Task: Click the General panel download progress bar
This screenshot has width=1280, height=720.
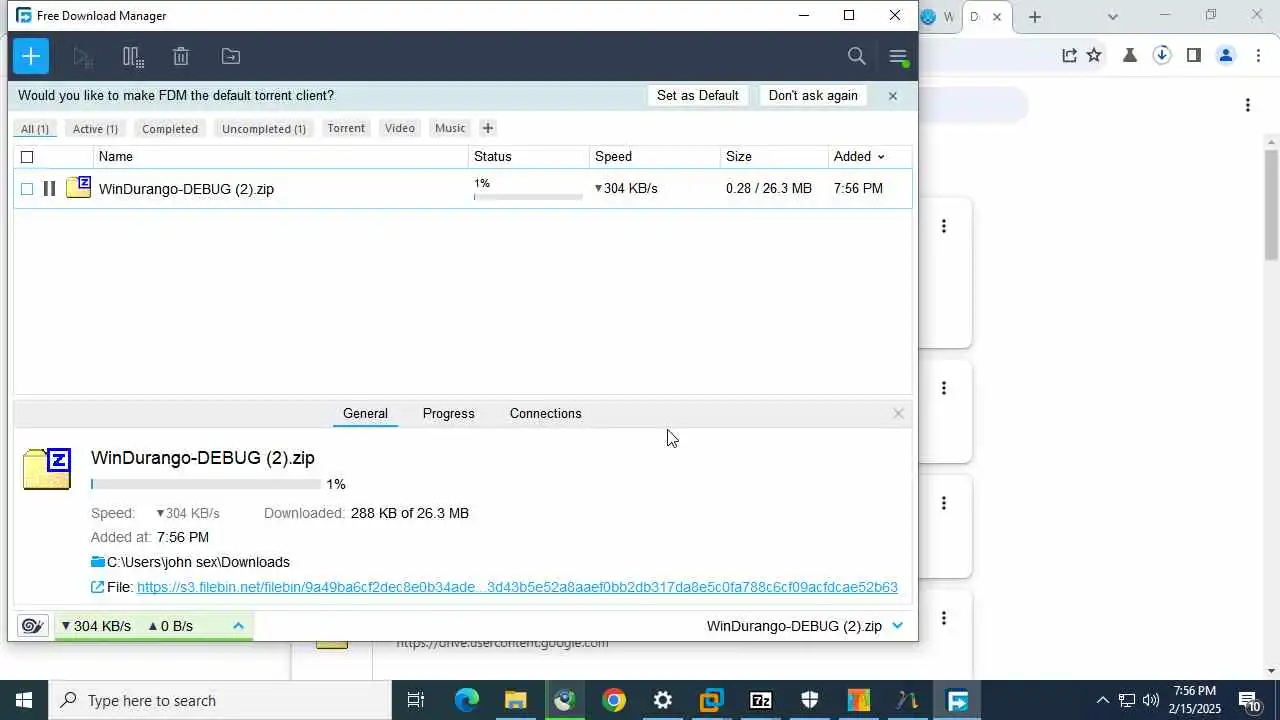Action: [x=206, y=484]
